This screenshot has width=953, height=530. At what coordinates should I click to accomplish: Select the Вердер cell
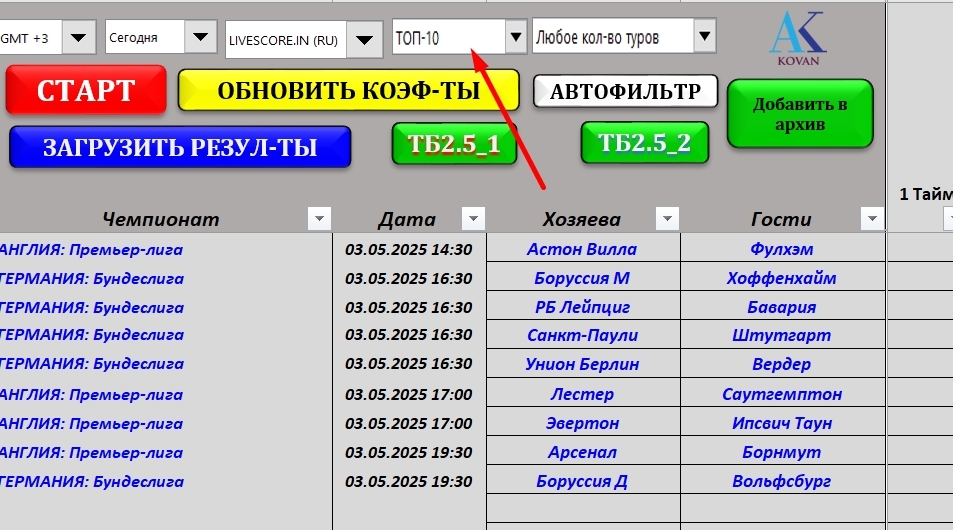click(x=782, y=363)
